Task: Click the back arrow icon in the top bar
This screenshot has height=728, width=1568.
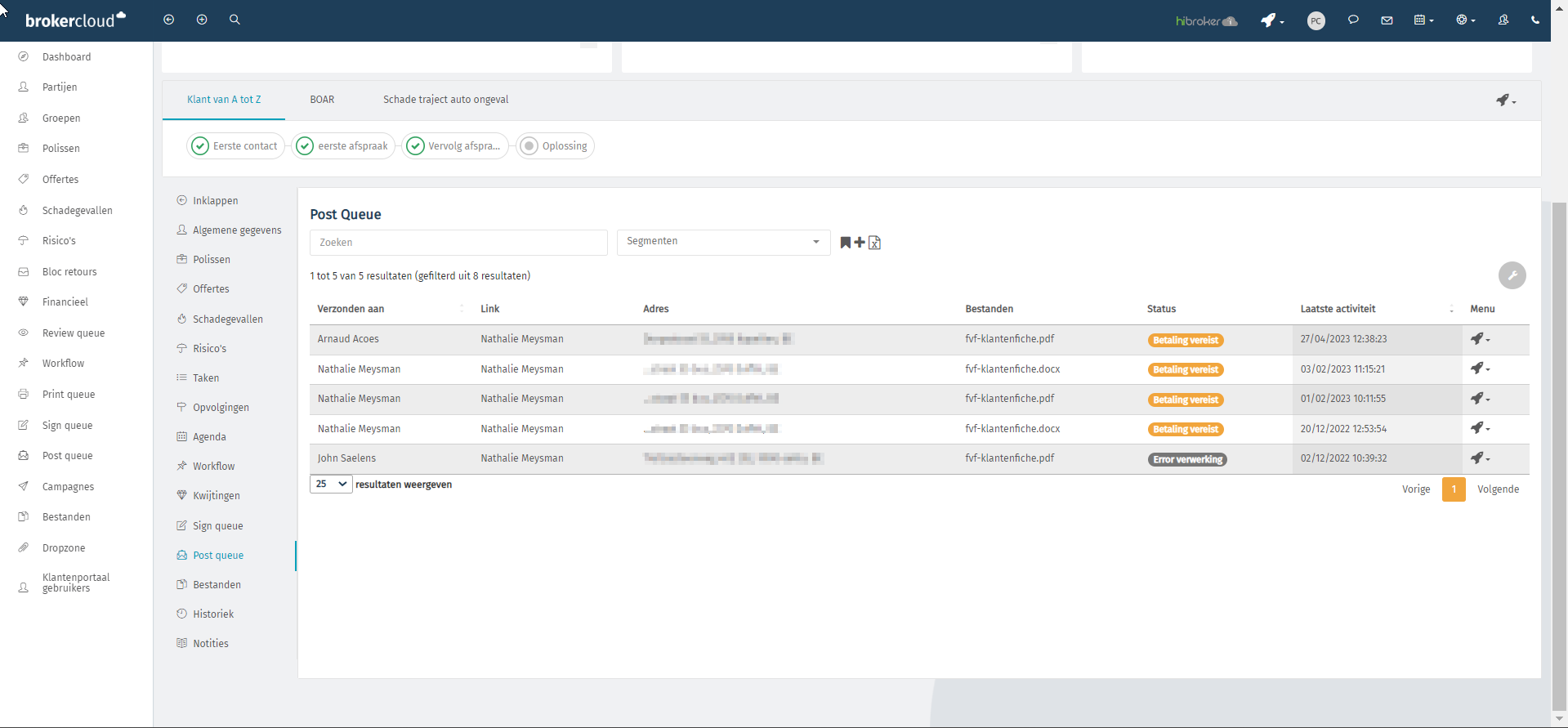Action: pyautogui.click(x=169, y=20)
